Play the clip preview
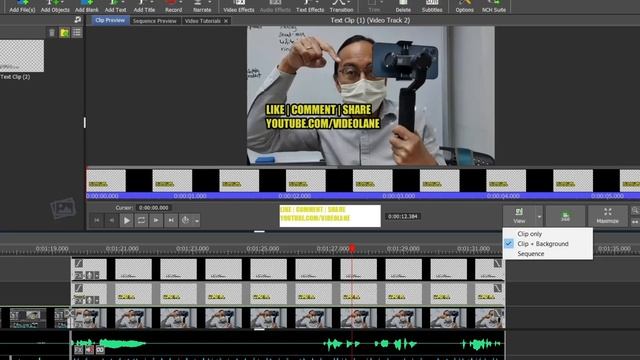The image size is (640, 360). 127,220
